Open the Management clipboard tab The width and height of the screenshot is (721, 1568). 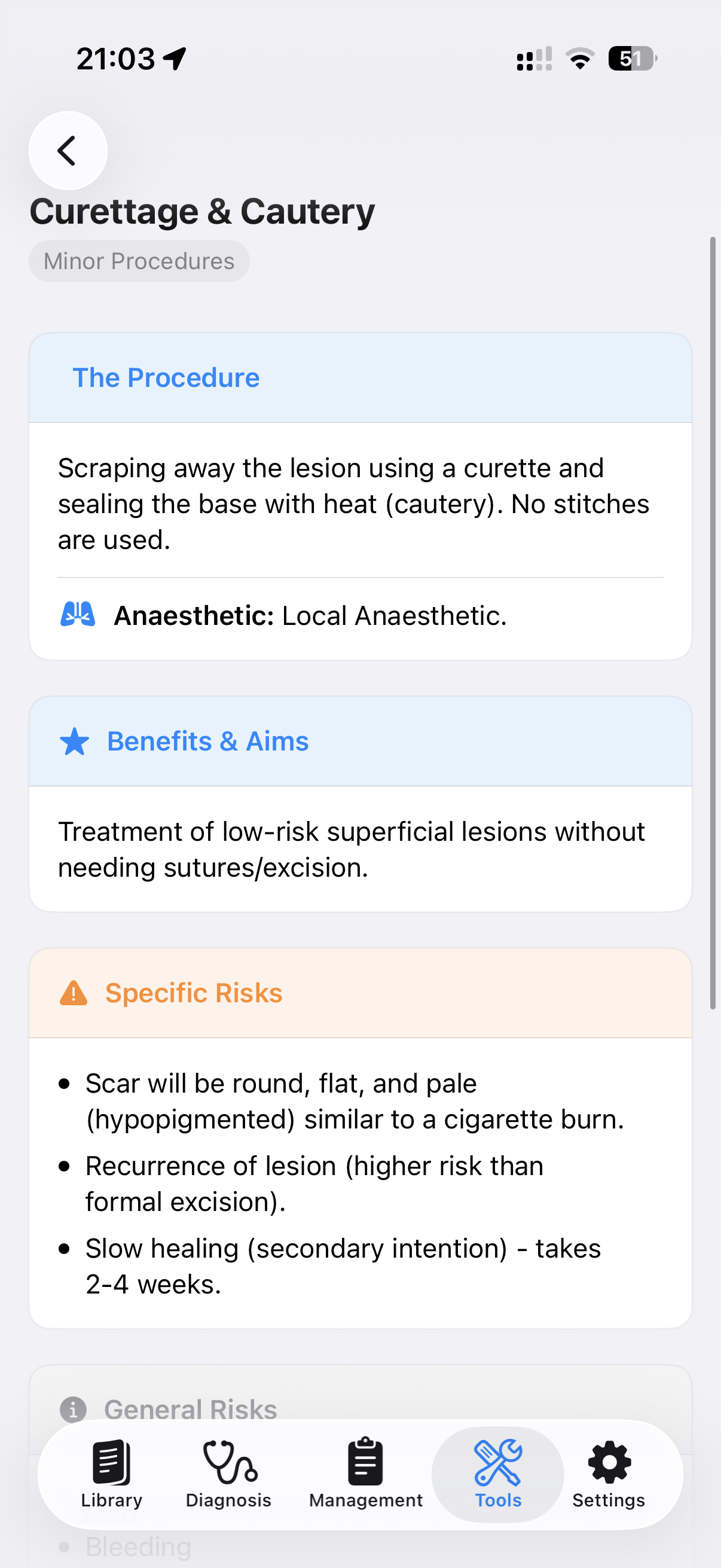366,1474
